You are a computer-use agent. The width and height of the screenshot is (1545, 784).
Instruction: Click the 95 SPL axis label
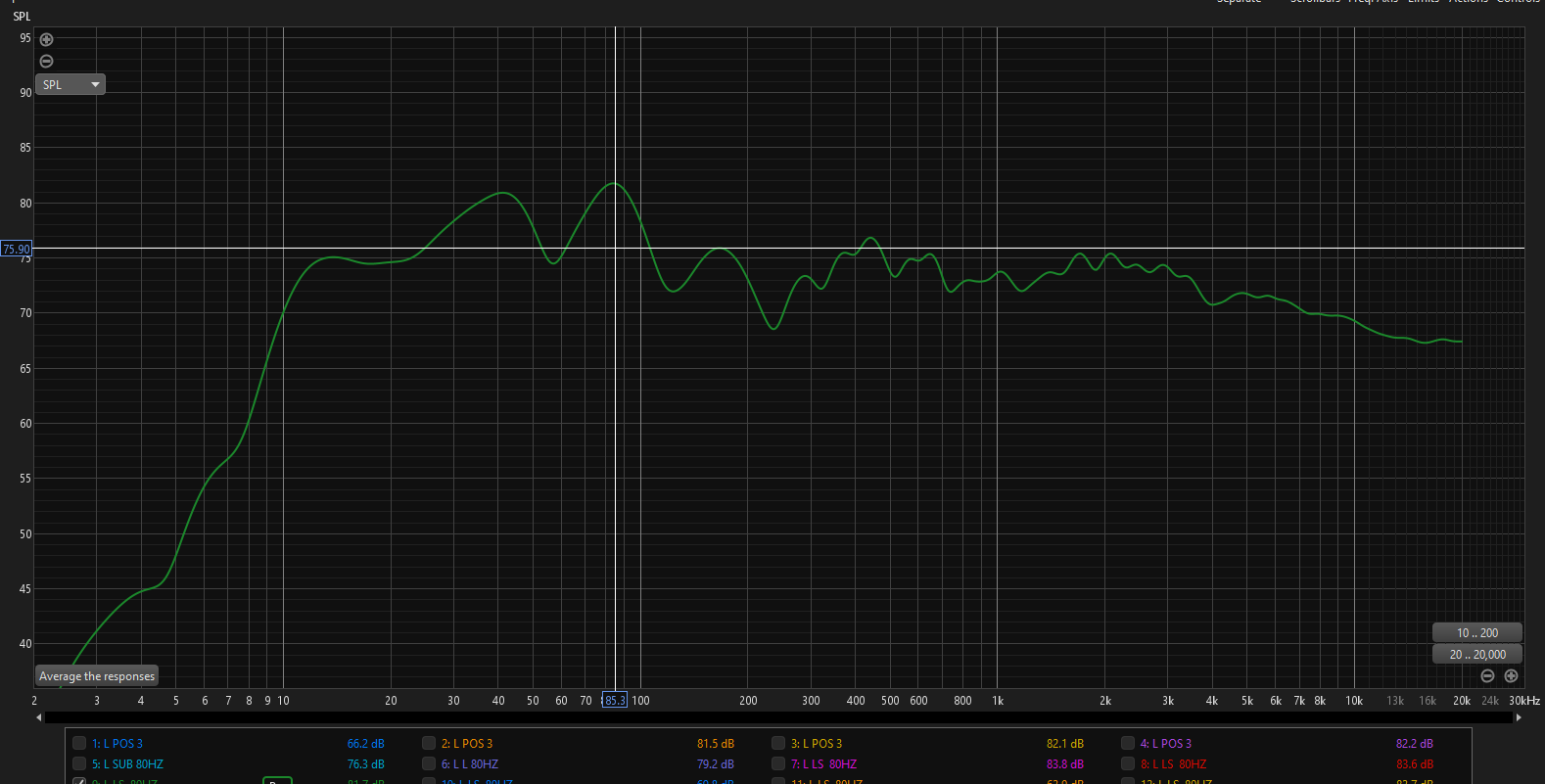(x=25, y=38)
